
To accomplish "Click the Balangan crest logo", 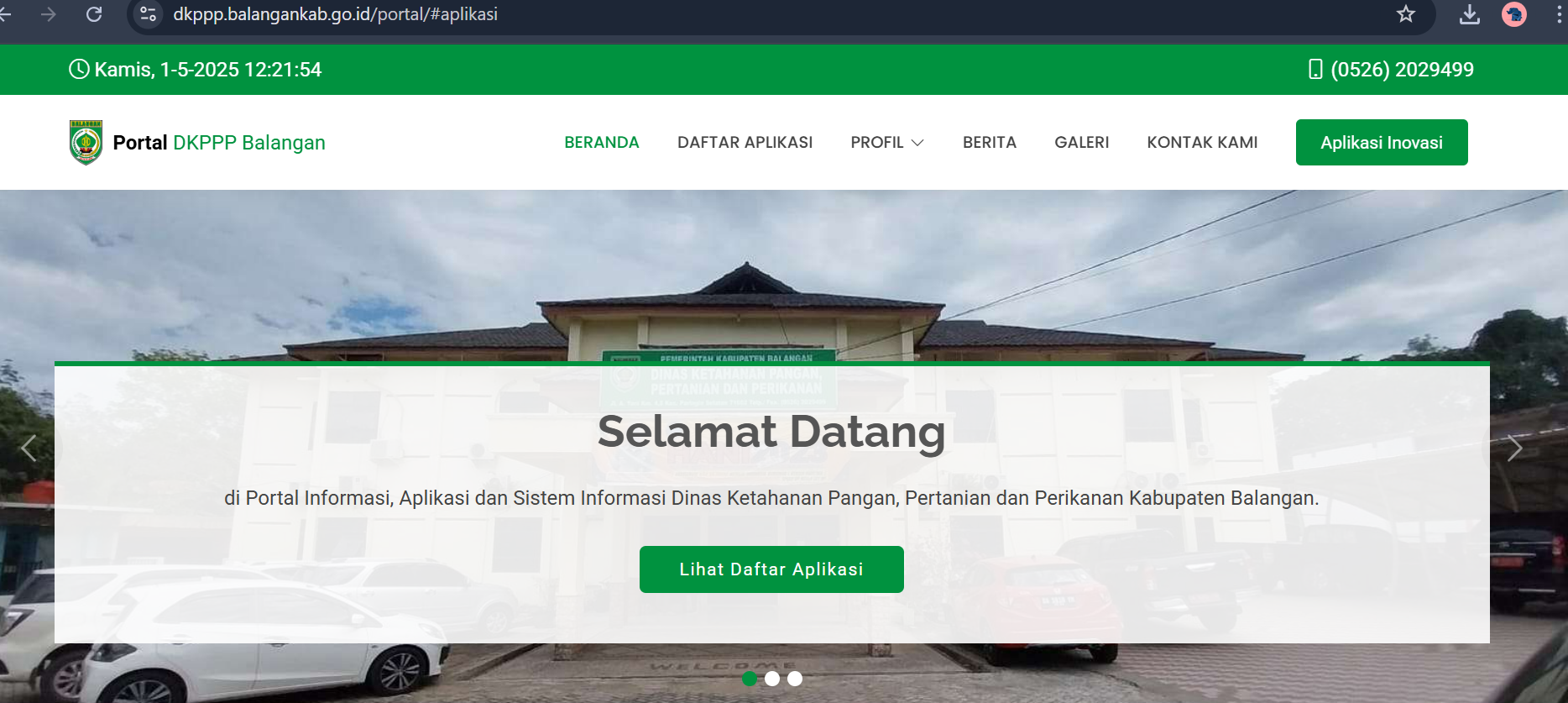I will click(x=86, y=142).
